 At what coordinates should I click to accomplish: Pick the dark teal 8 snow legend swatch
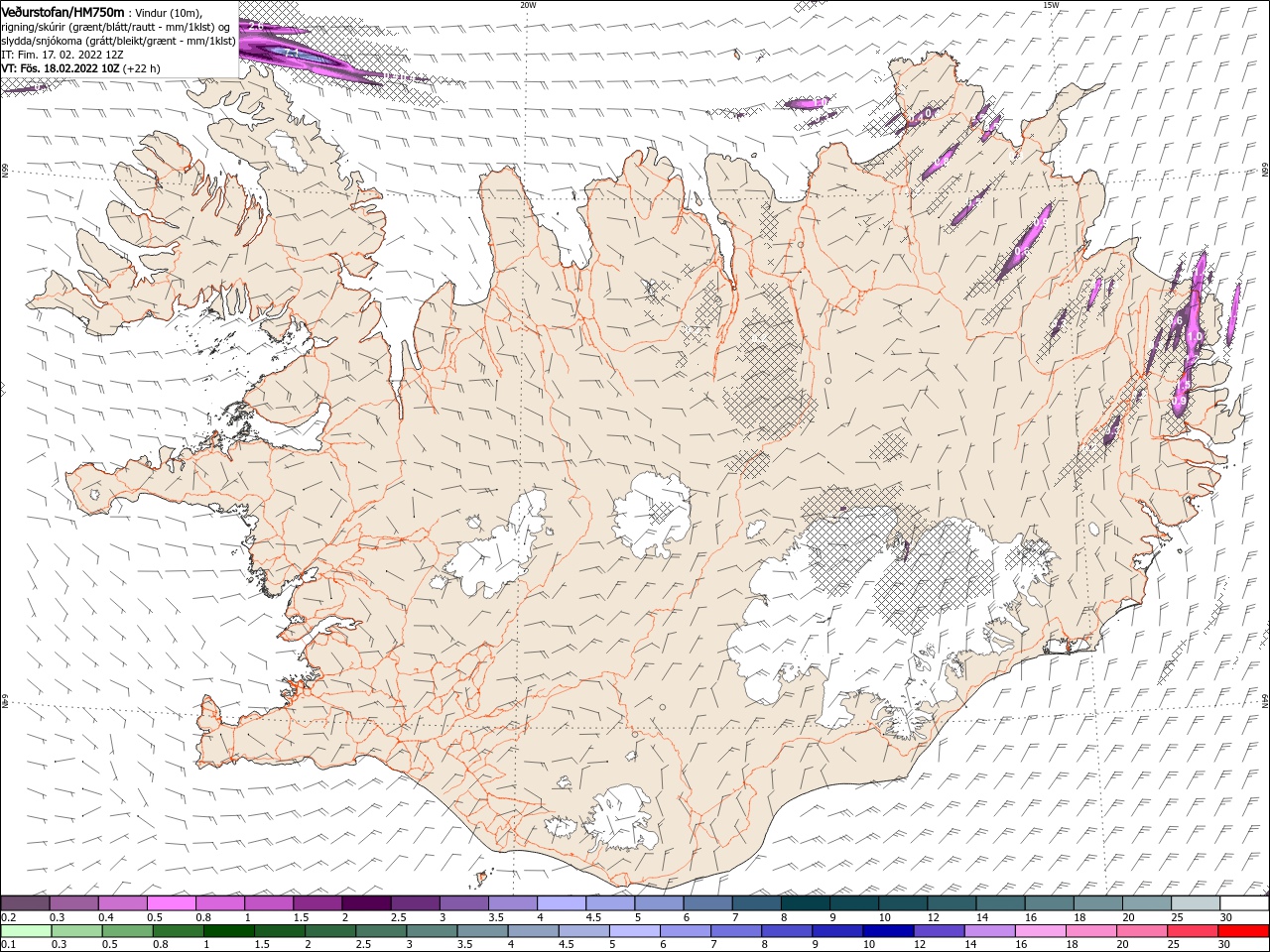[805, 903]
